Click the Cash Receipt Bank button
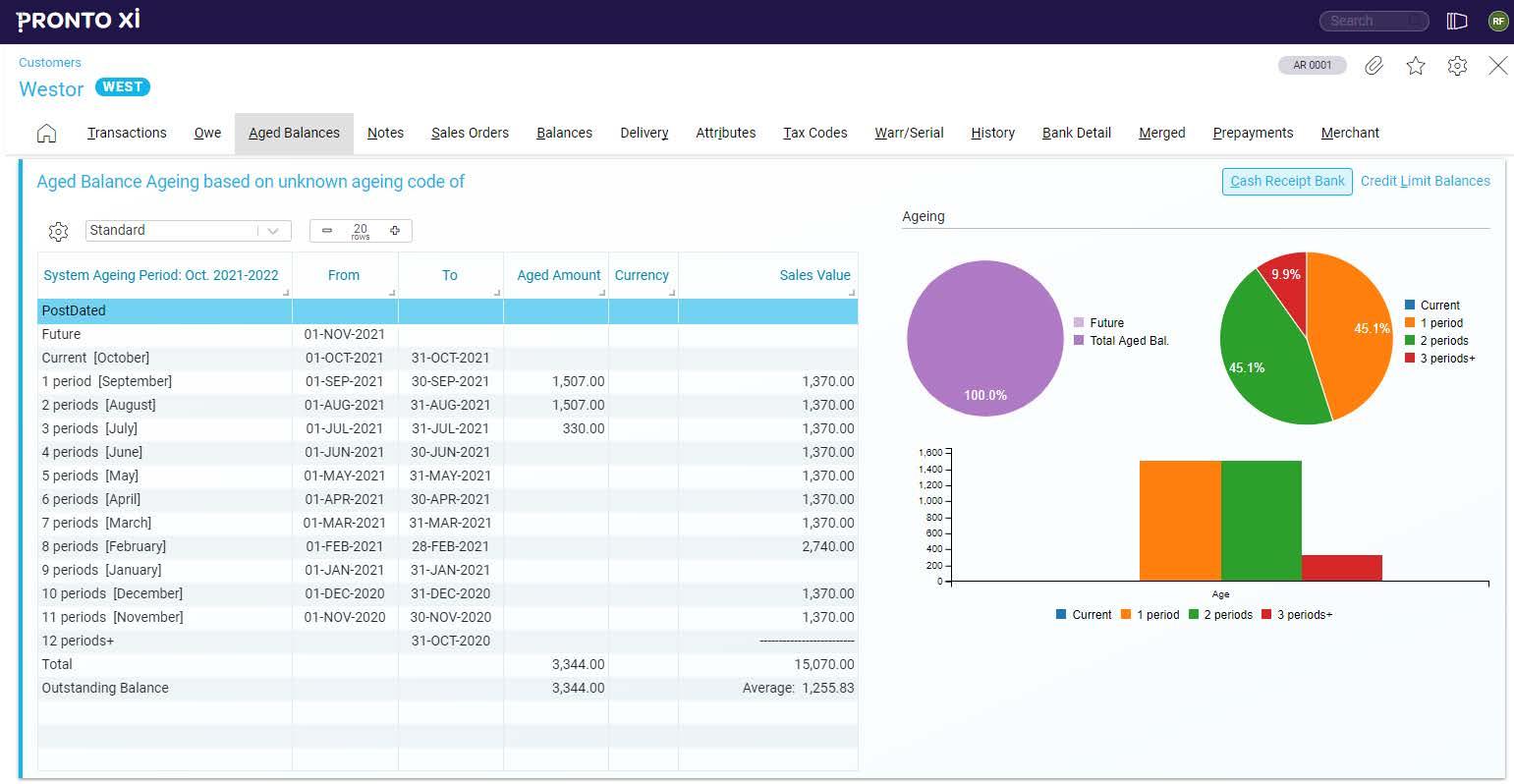This screenshot has width=1514, height=784. point(1286,181)
